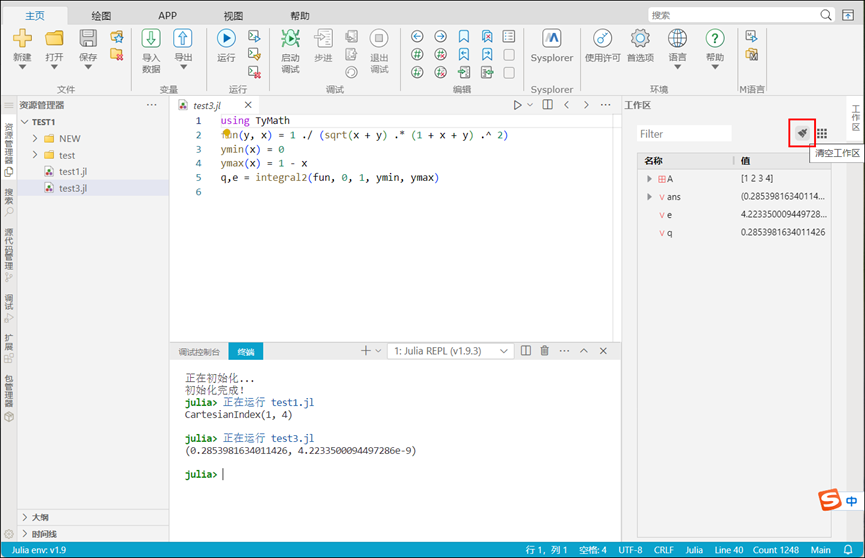Open 首选项 preferences

pyautogui.click(x=640, y=46)
